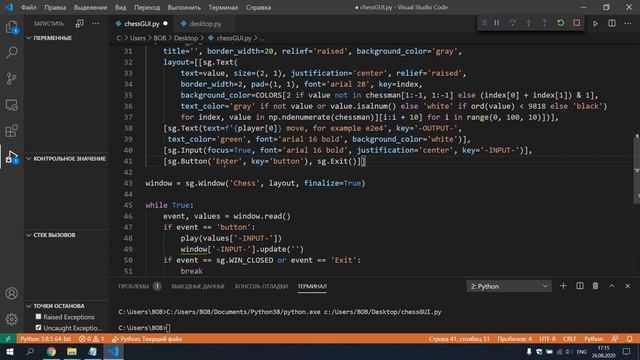Open the Правка menu
The width and height of the screenshot is (640, 360).
(x=55, y=7)
